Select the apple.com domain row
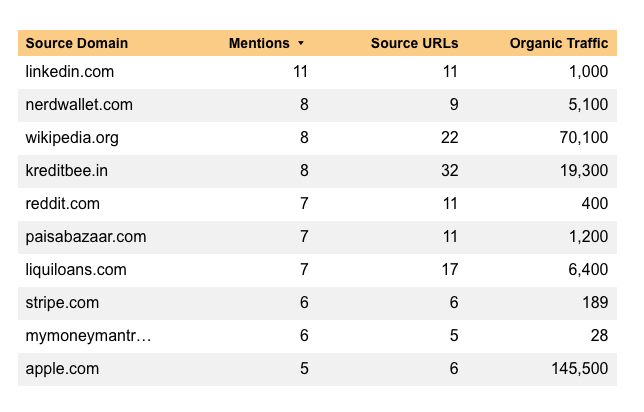The width and height of the screenshot is (644, 412). 62,368
